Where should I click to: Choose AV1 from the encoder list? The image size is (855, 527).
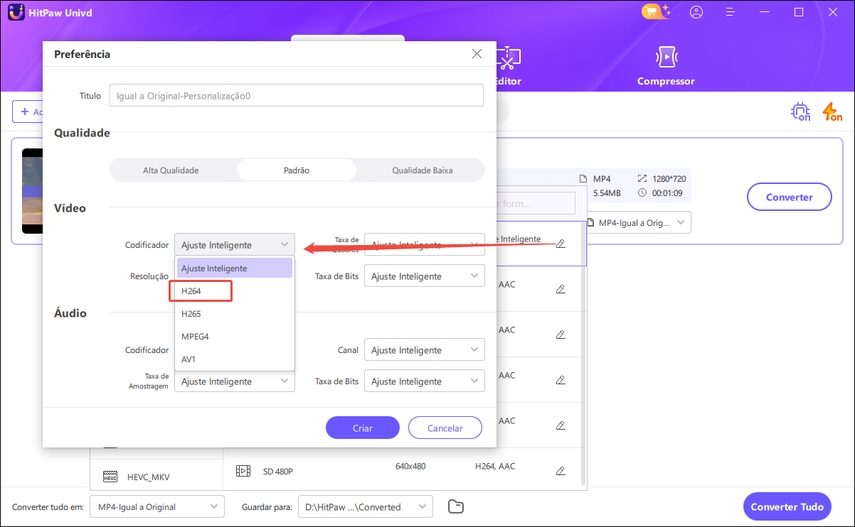[x=189, y=359]
